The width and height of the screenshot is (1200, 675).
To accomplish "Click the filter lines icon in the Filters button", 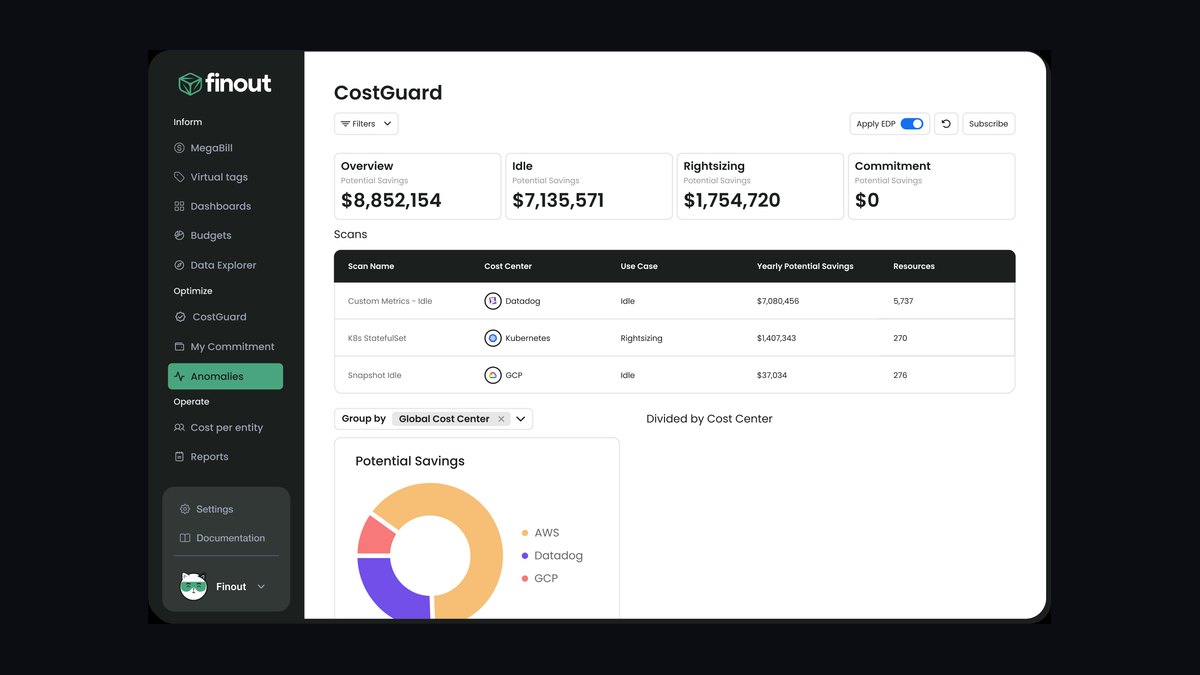I will pos(345,124).
